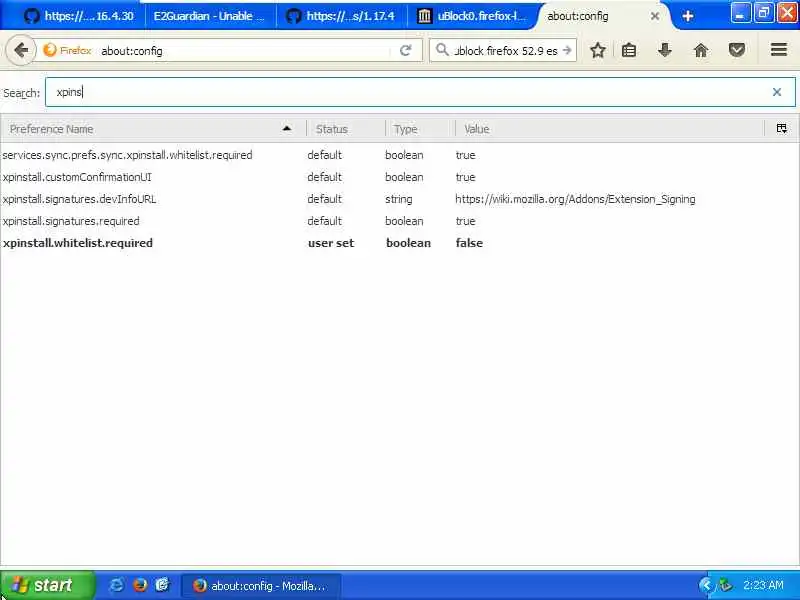
Task: Open the hamburger menu
Action: [779, 49]
